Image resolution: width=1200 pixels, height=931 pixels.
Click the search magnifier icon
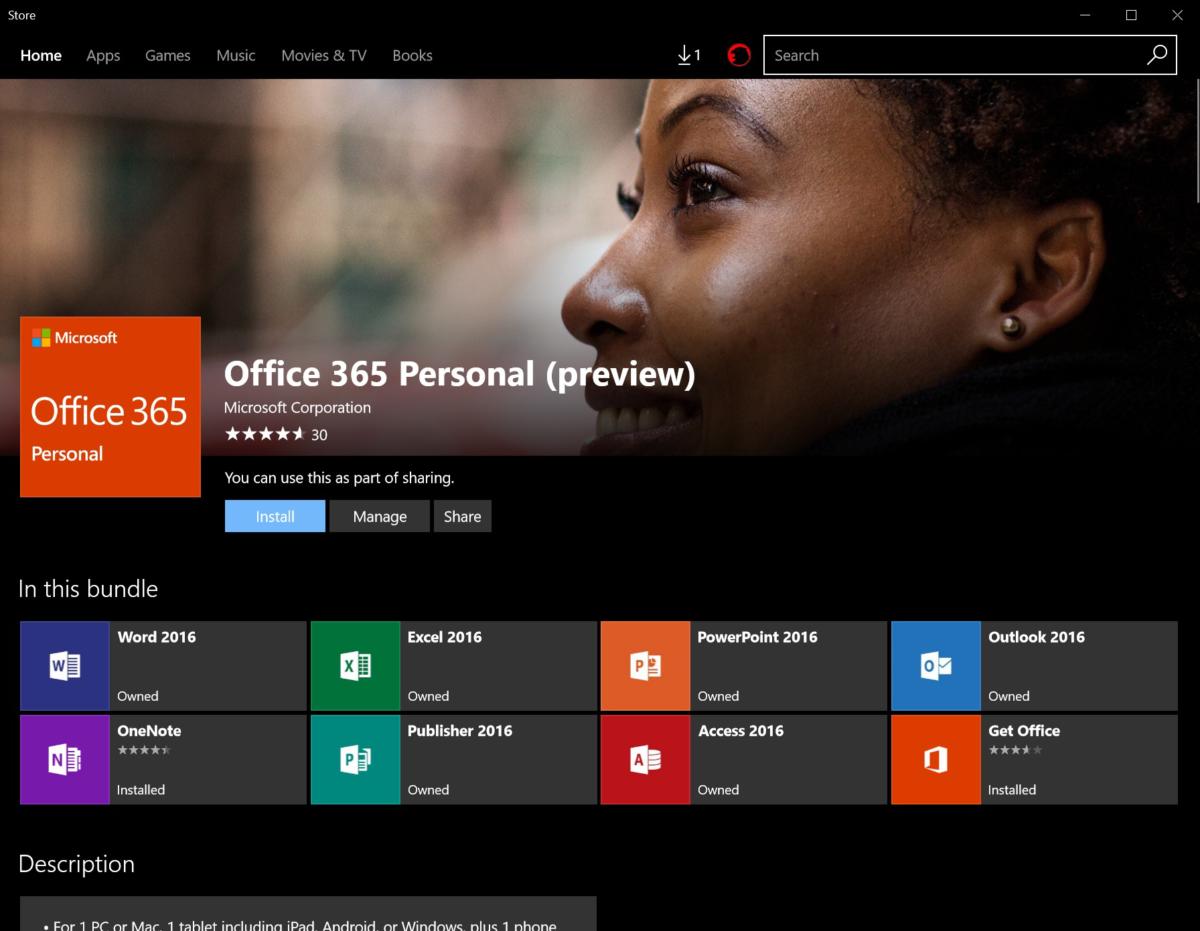pos(1157,55)
